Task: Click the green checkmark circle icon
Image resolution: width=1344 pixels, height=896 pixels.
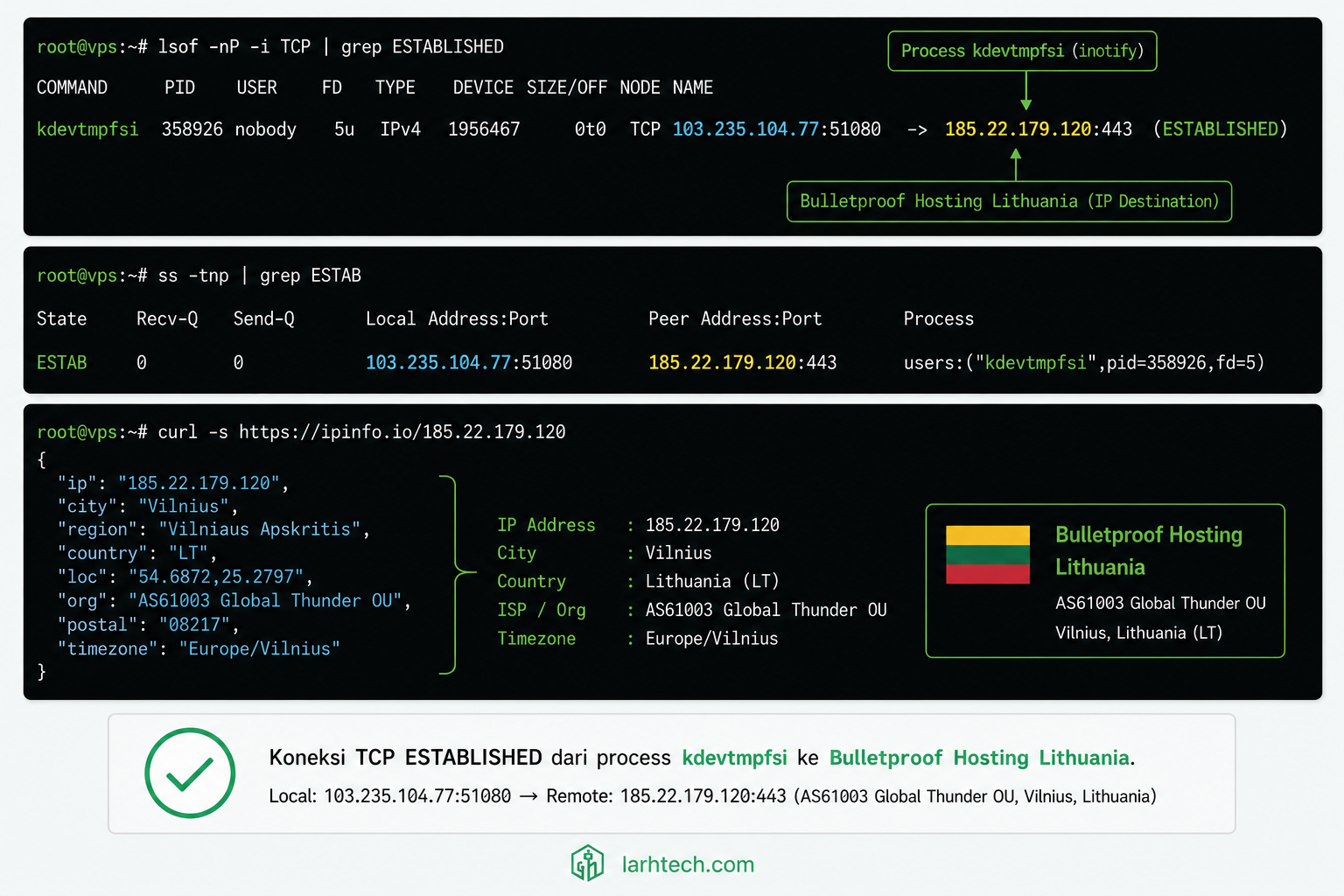Action: click(x=190, y=773)
